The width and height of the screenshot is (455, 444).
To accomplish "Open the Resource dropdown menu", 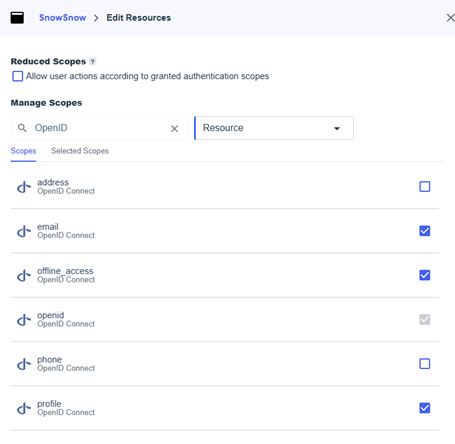I will [x=274, y=128].
